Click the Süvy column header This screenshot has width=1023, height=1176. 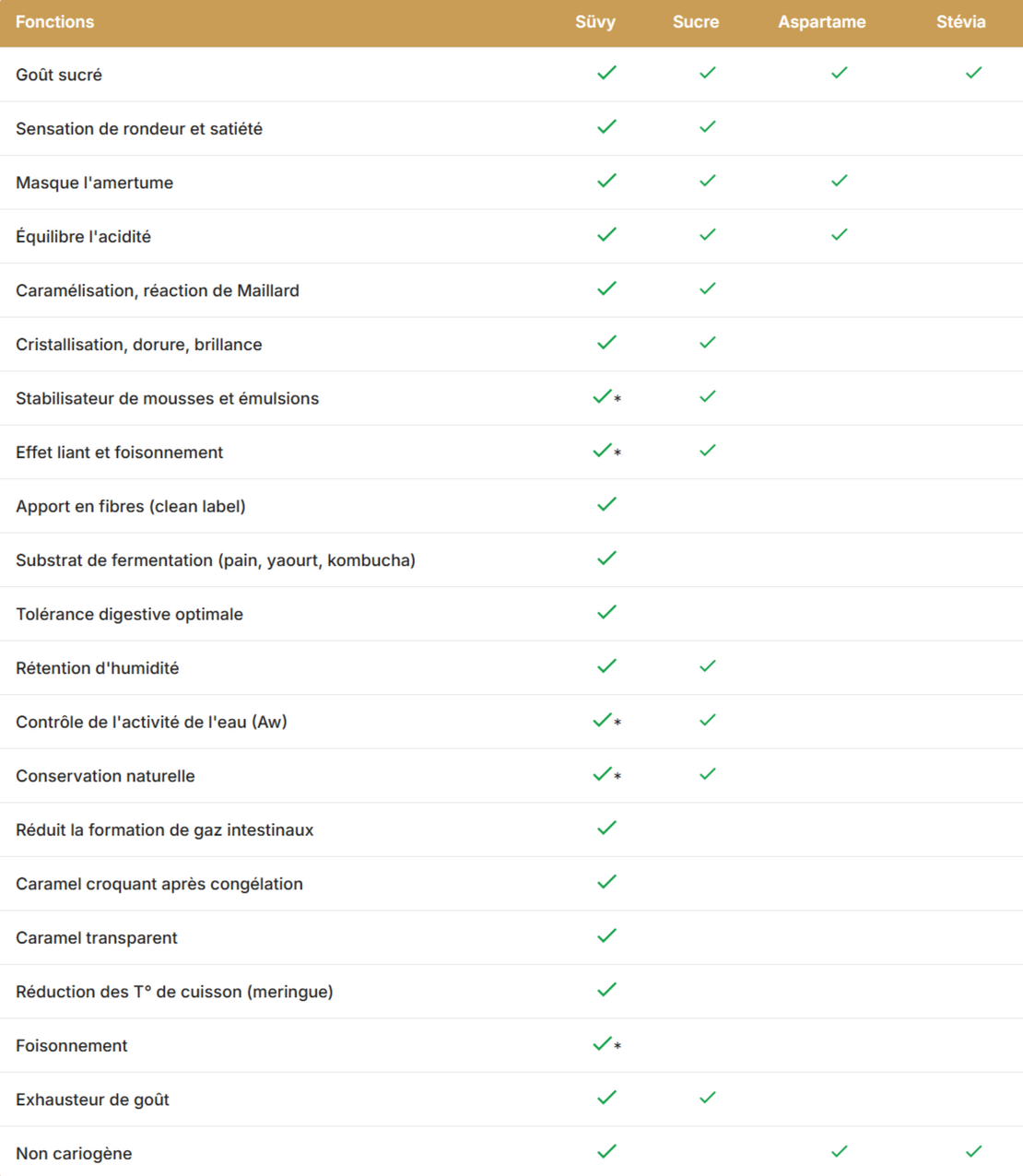pos(595,22)
